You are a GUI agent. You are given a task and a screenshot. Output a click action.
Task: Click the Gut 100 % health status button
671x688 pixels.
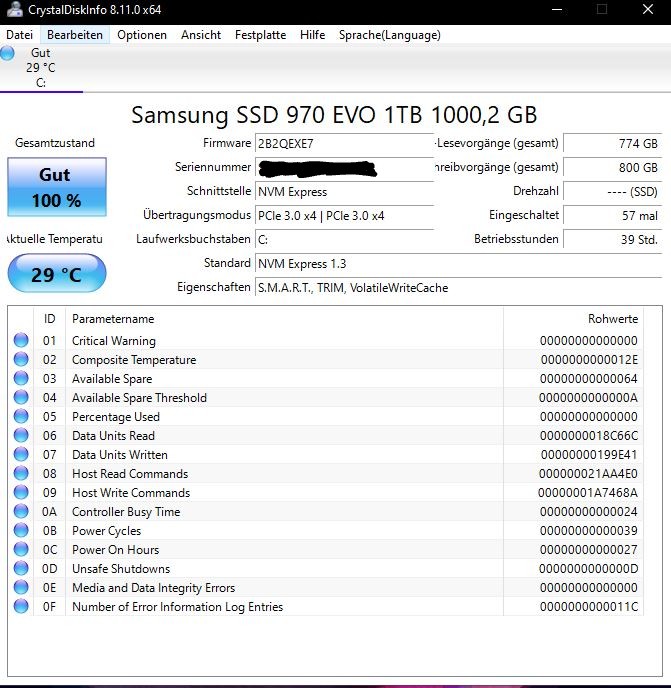coord(57,187)
